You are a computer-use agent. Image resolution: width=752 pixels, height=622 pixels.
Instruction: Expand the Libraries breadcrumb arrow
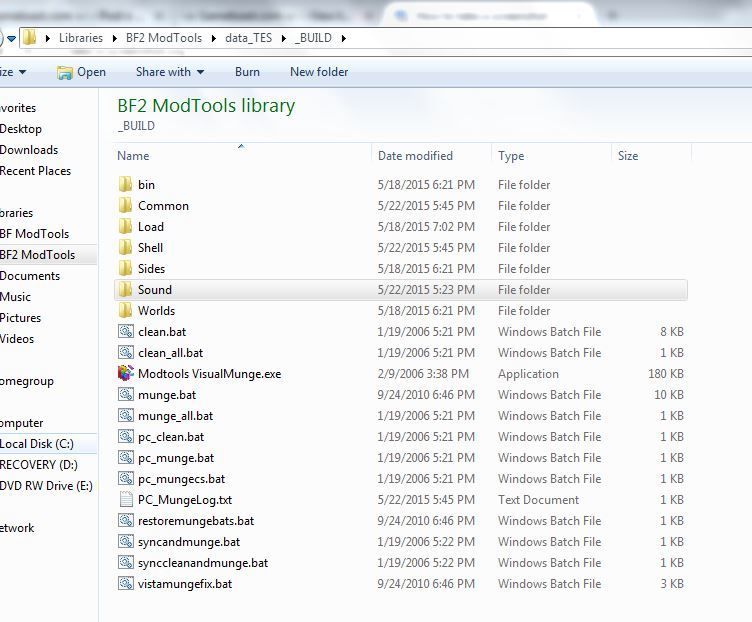point(115,38)
